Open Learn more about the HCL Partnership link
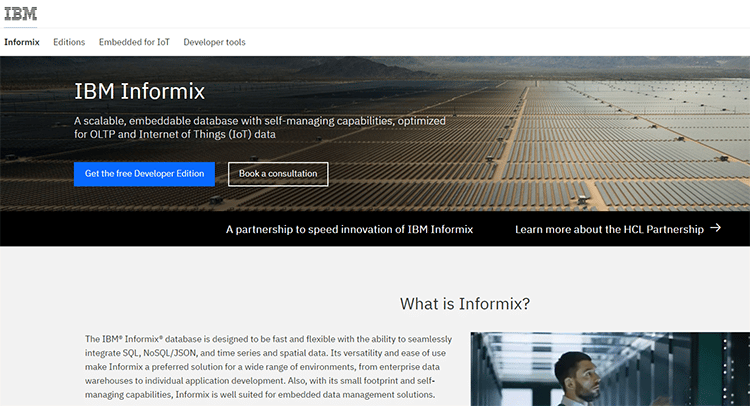This screenshot has width=750, height=406. click(609, 230)
